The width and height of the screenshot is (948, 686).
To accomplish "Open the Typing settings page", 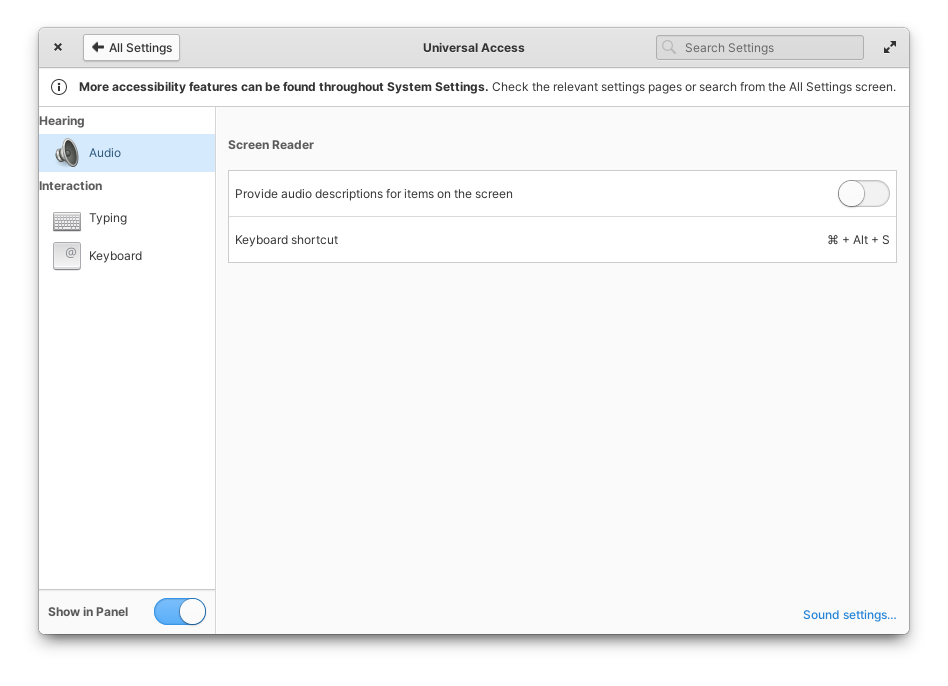I will (x=108, y=218).
